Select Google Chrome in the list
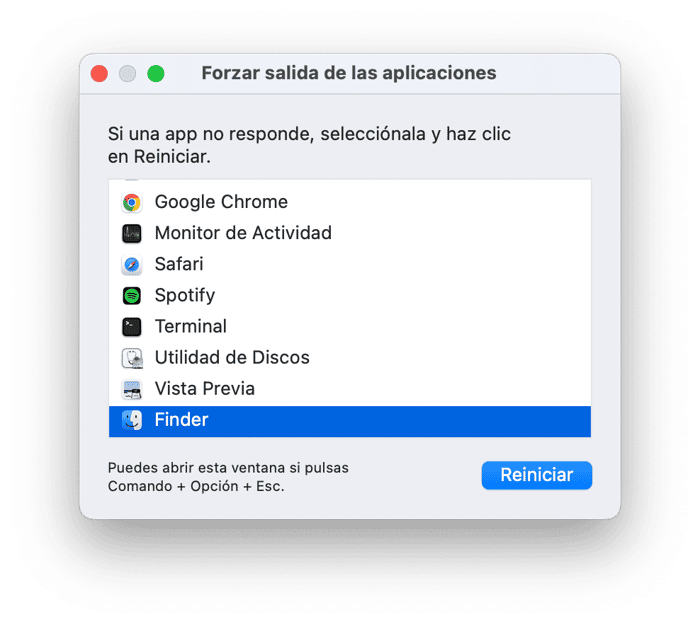700x624 pixels. [x=221, y=202]
